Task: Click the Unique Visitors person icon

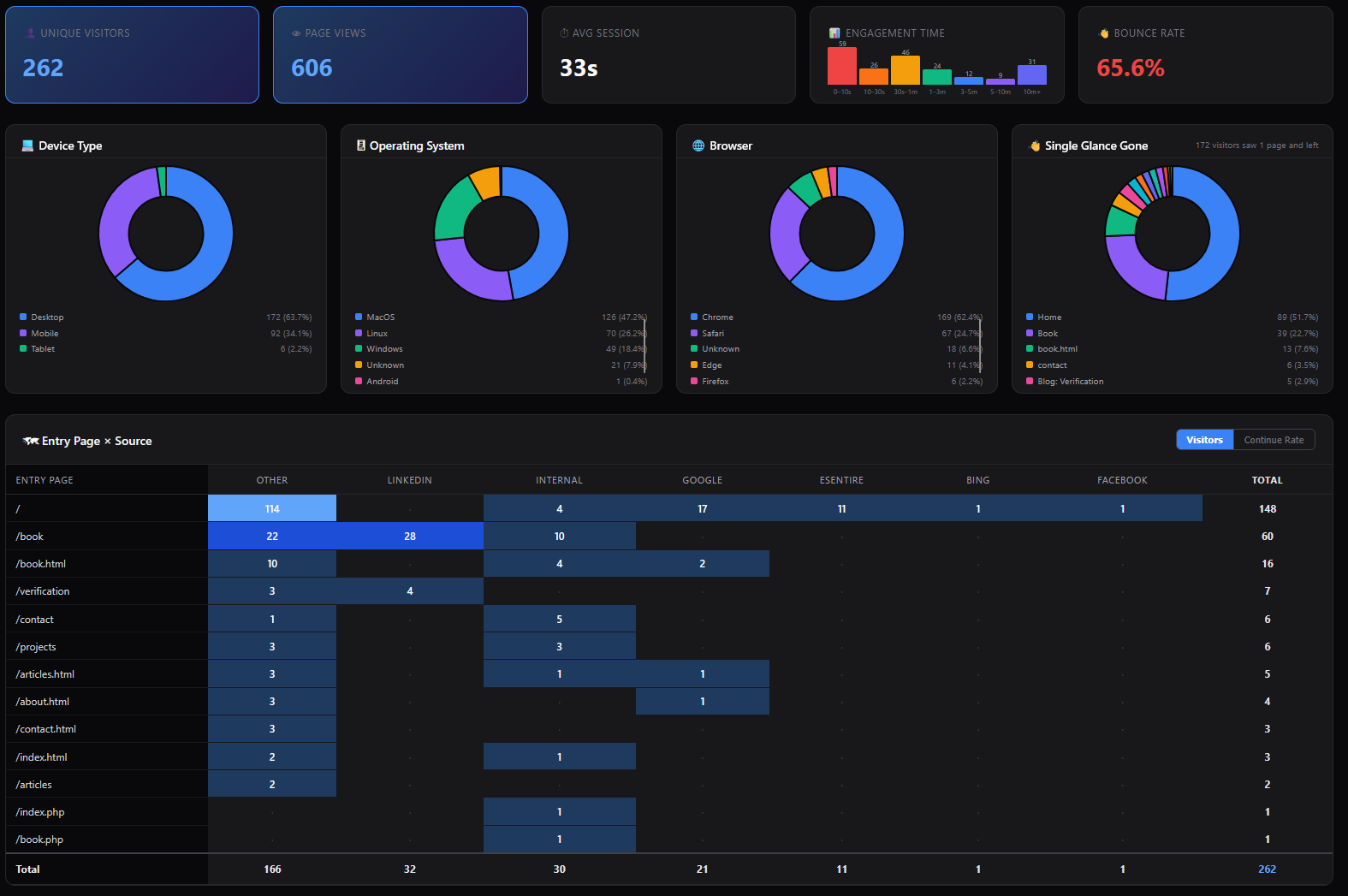Action: pyautogui.click(x=31, y=33)
